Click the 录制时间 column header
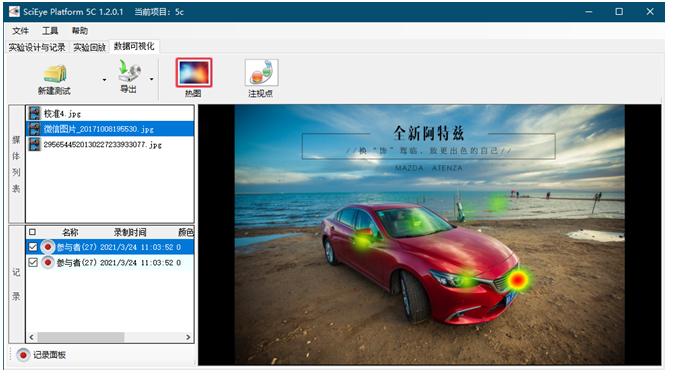Screen dimensions: 673x375 coord(130,232)
